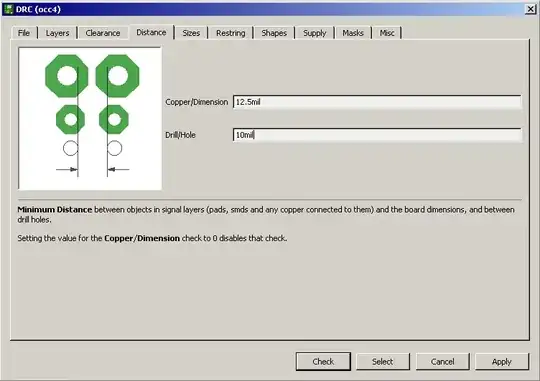Open the Layers tab

click(58, 33)
